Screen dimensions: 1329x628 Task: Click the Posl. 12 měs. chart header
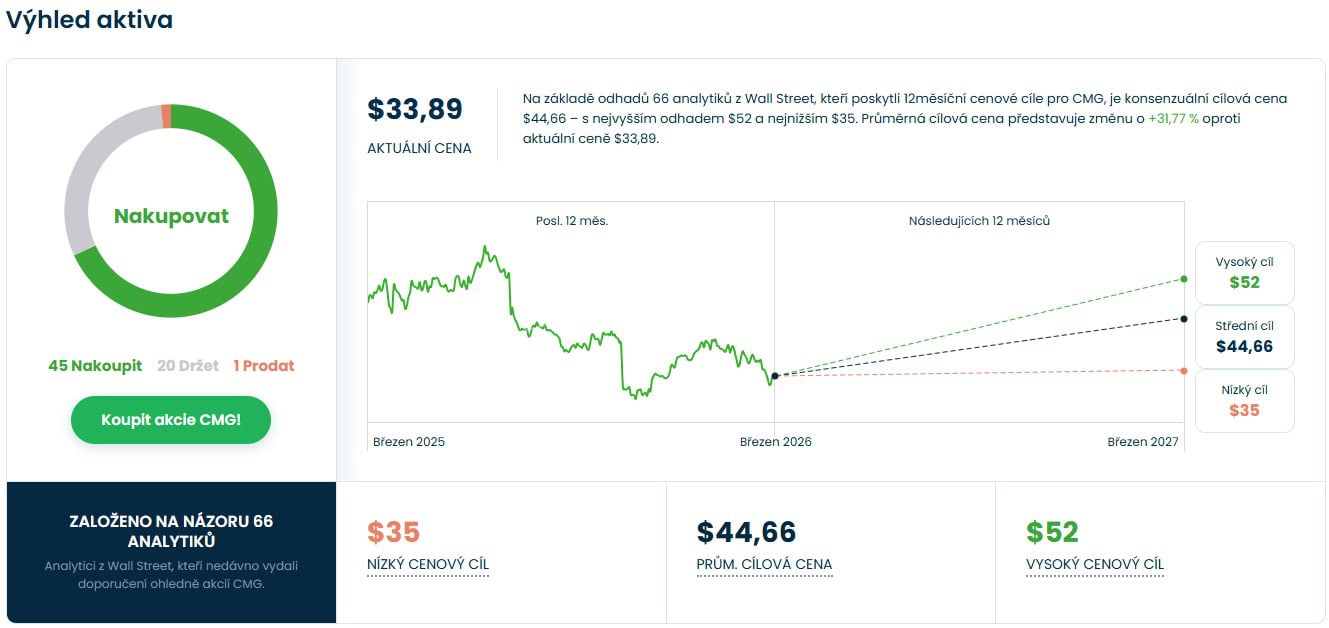572,221
